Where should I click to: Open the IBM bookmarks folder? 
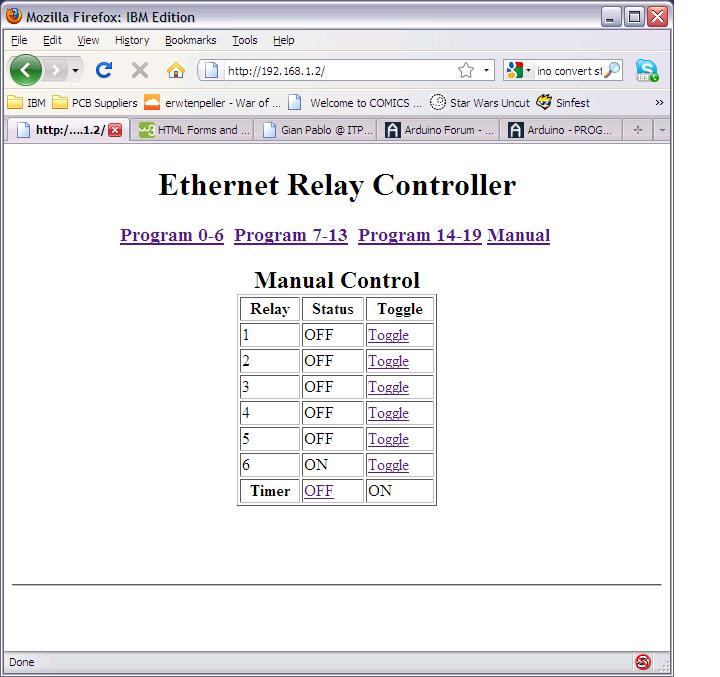[x=27, y=102]
